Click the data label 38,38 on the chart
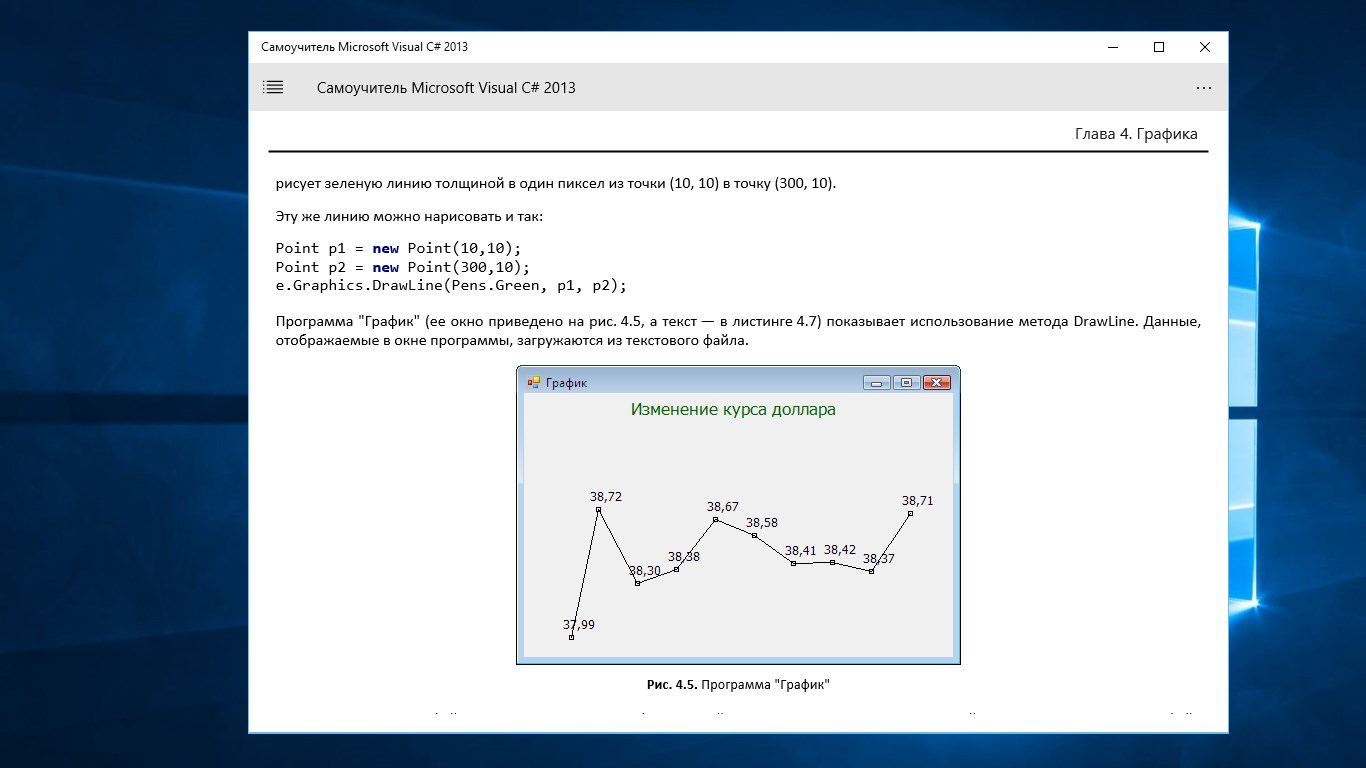The height and width of the screenshot is (768, 1366). 684,556
